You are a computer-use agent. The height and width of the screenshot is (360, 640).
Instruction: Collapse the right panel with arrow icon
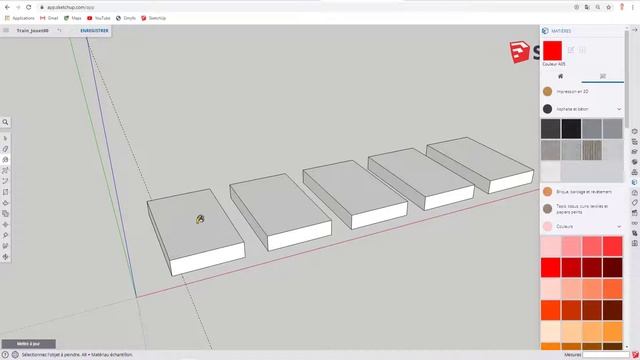tap(634, 30)
